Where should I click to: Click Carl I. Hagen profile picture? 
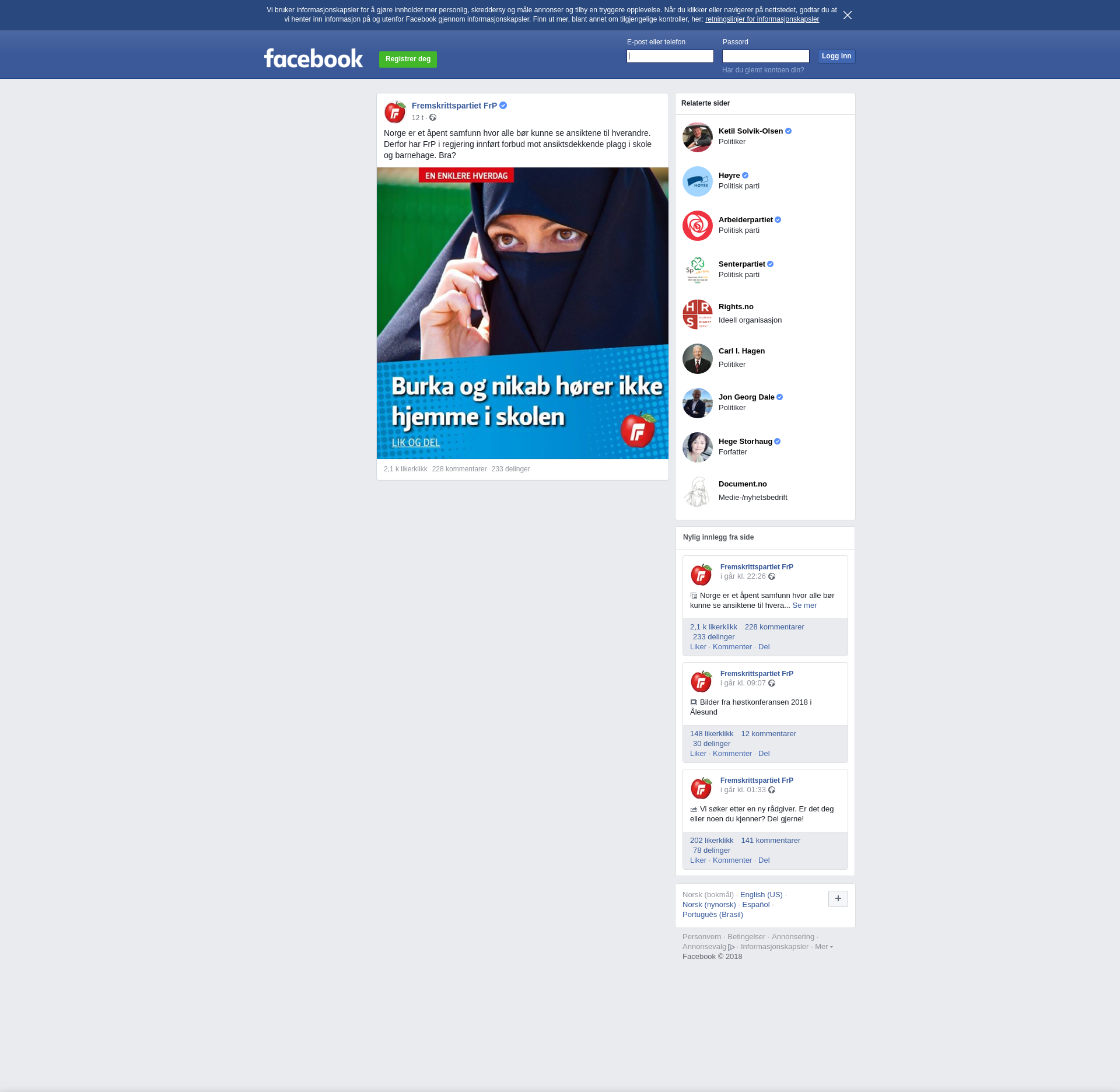point(698,359)
